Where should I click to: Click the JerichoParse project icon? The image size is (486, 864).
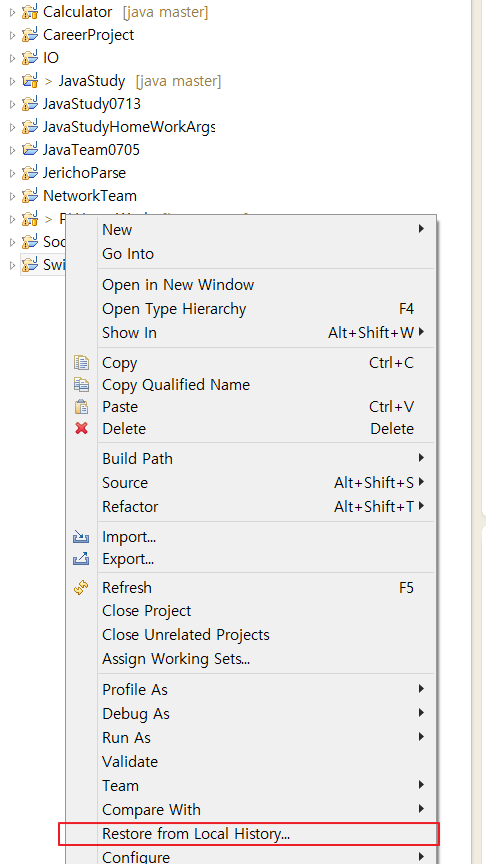(30, 173)
